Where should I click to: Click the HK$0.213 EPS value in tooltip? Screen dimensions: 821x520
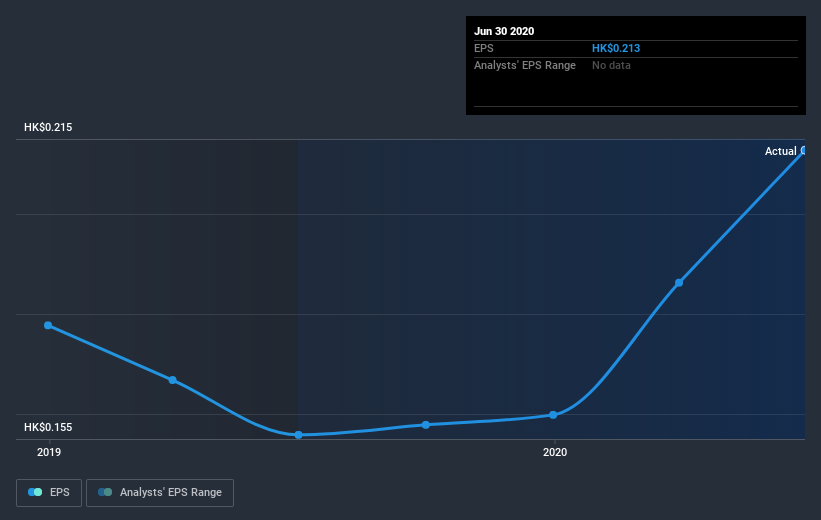[616, 48]
